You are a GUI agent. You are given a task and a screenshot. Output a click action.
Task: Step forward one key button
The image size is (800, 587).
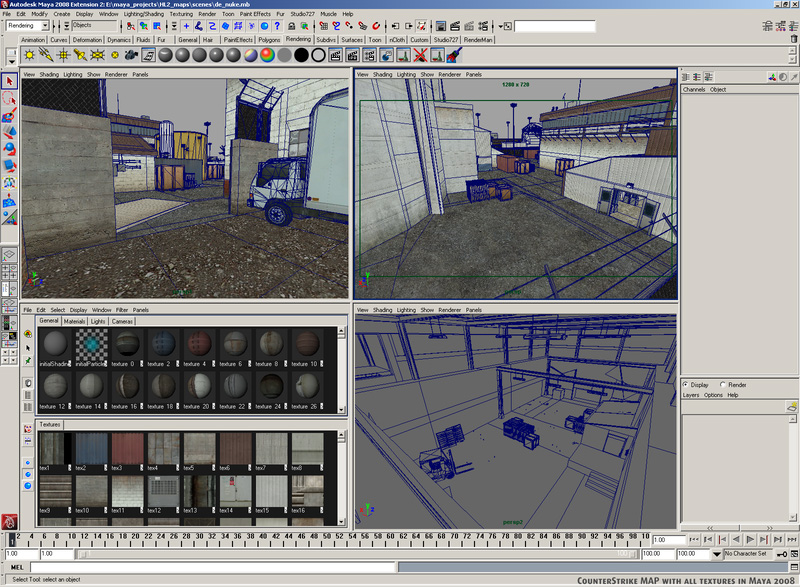pos(764,539)
